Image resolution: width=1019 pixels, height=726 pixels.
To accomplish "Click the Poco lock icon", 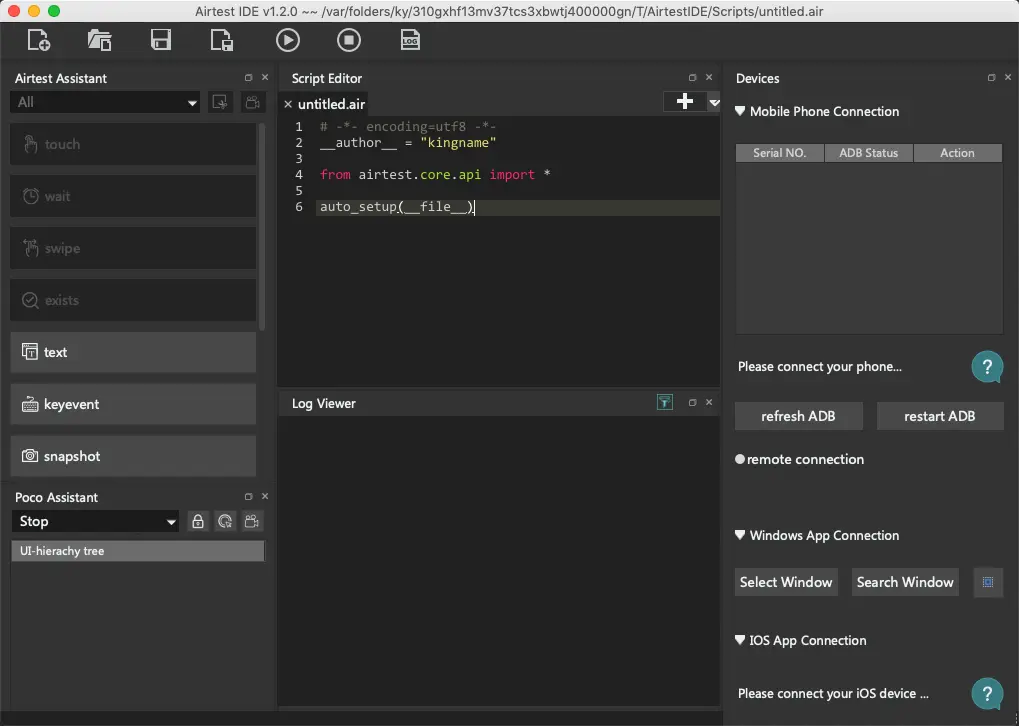I will [x=198, y=521].
